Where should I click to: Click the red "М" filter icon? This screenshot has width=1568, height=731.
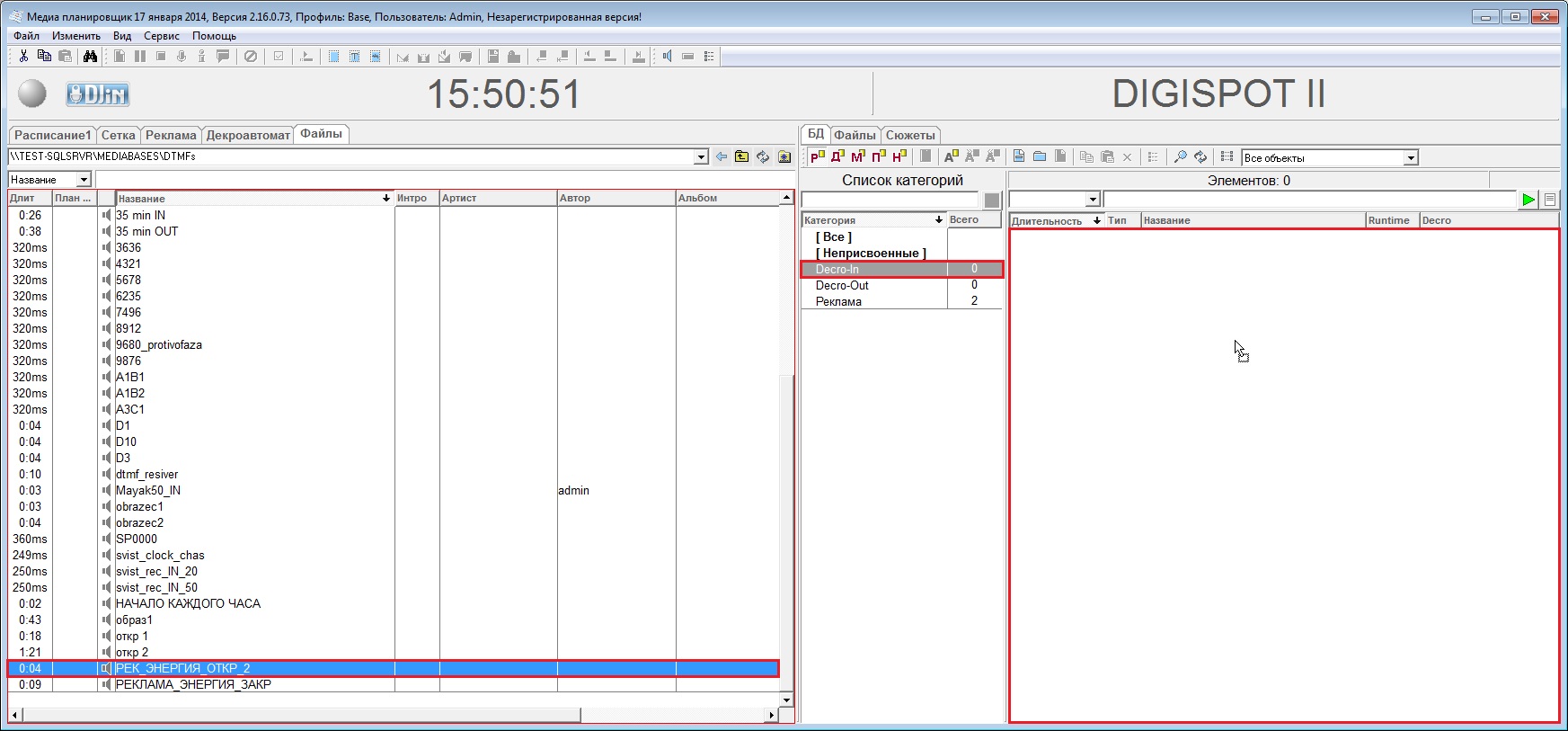(x=858, y=156)
